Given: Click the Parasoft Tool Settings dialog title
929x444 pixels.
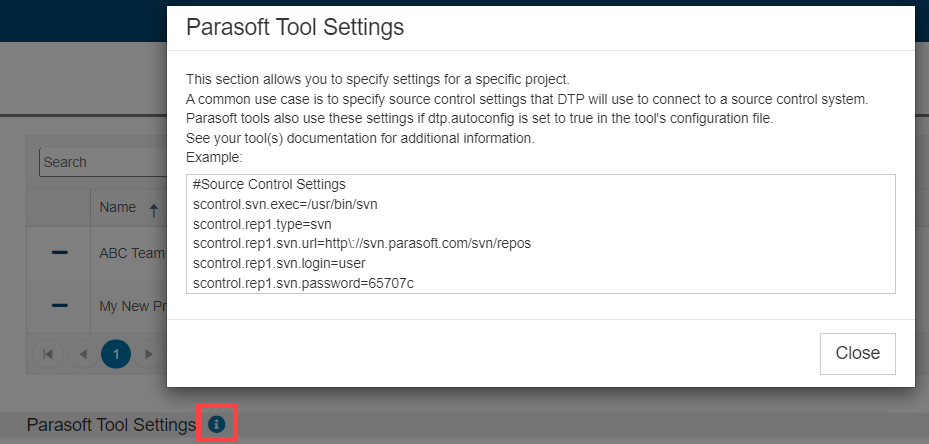Looking at the screenshot, I should click(x=295, y=27).
